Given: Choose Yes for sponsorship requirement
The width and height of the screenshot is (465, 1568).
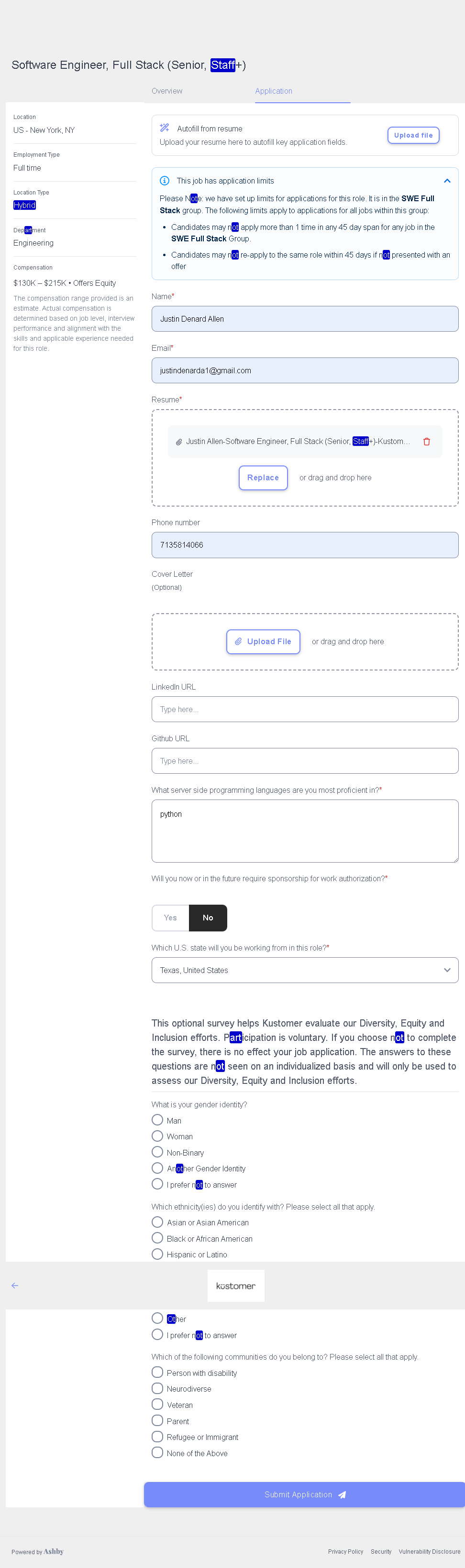Looking at the screenshot, I should 171,918.
